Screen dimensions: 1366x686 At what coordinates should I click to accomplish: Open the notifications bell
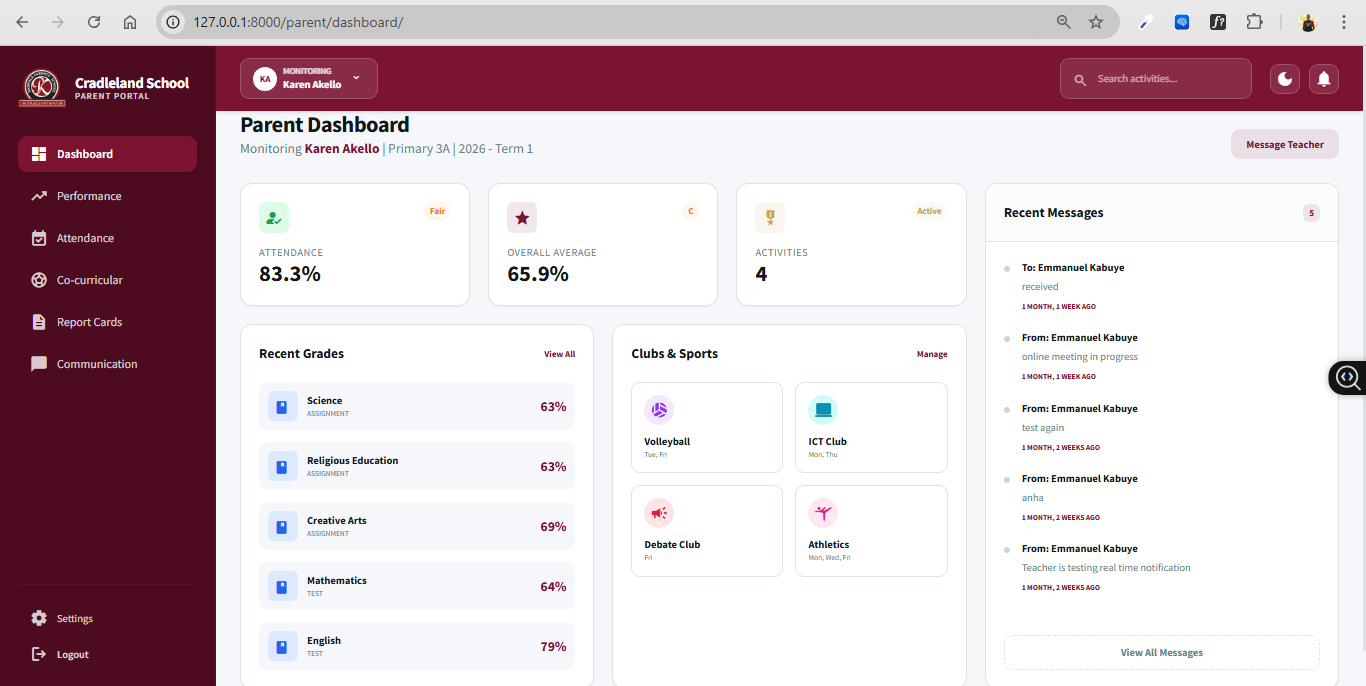(x=1323, y=78)
